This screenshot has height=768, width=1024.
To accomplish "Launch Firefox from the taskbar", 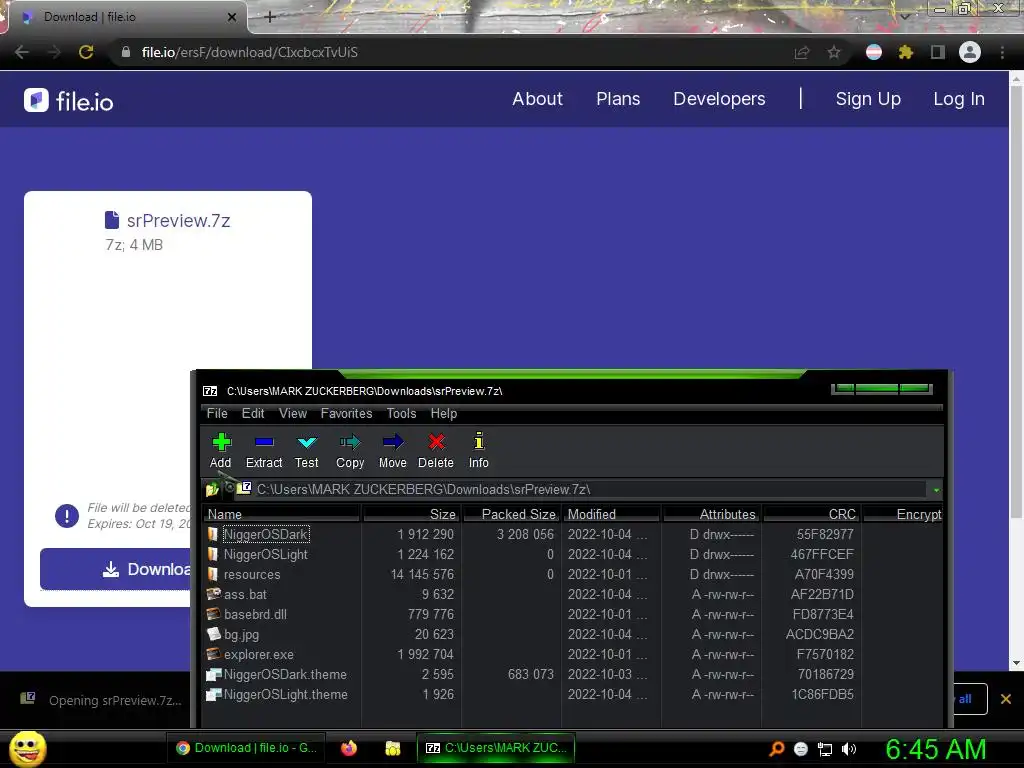I will (x=349, y=748).
